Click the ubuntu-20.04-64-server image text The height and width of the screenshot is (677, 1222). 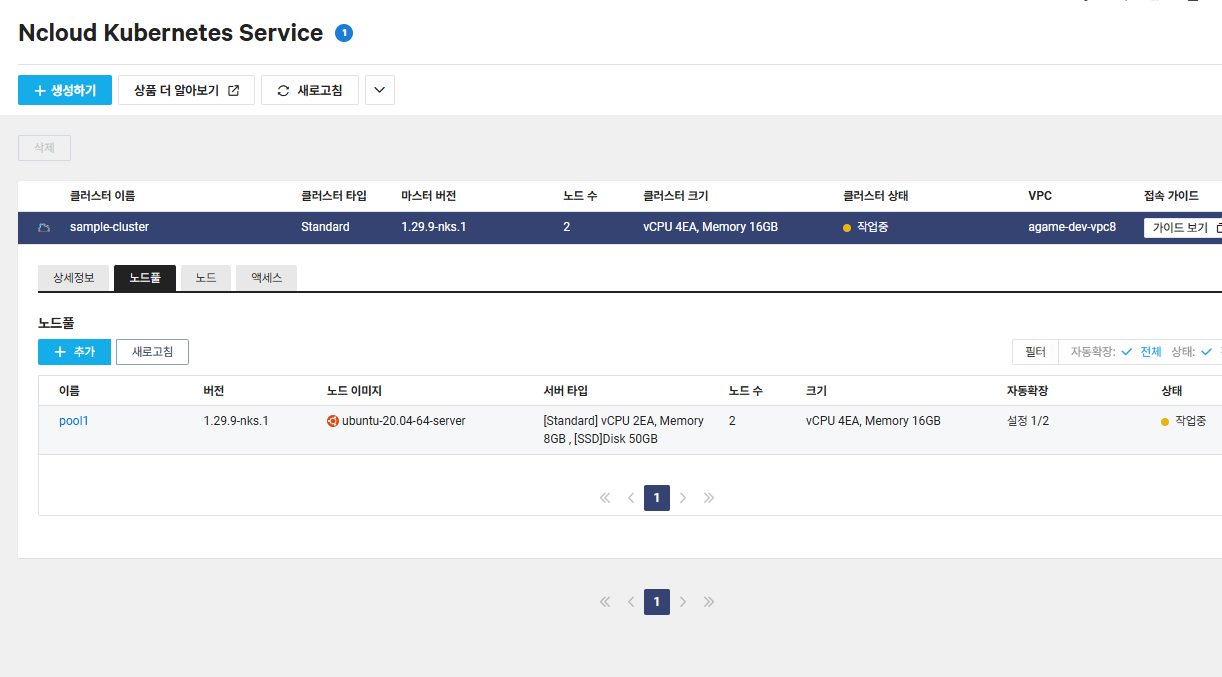pyautogui.click(x=404, y=421)
